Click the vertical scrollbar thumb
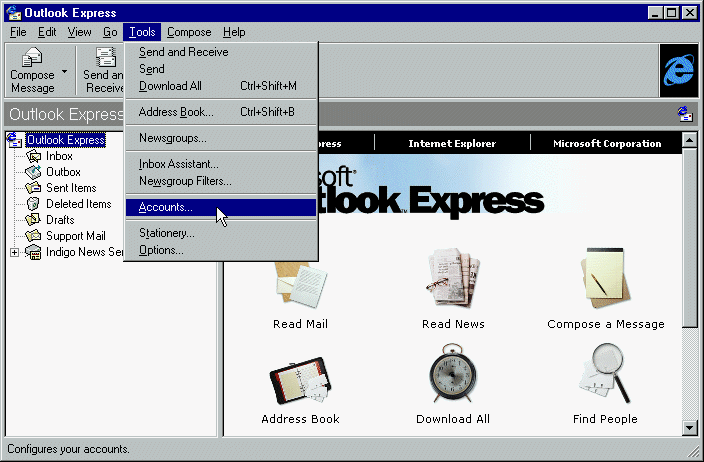The width and height of the screenshot is (704, 462). point(690,238)
